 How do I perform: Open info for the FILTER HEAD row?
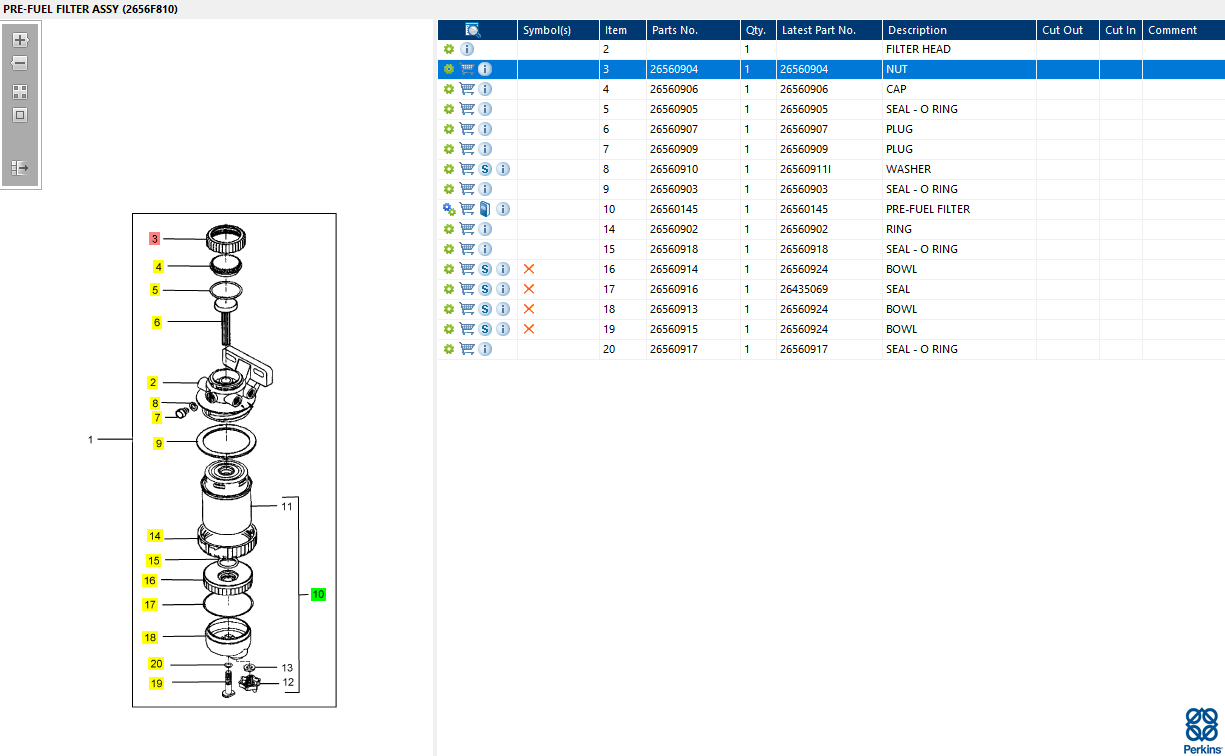pos(467,49)
